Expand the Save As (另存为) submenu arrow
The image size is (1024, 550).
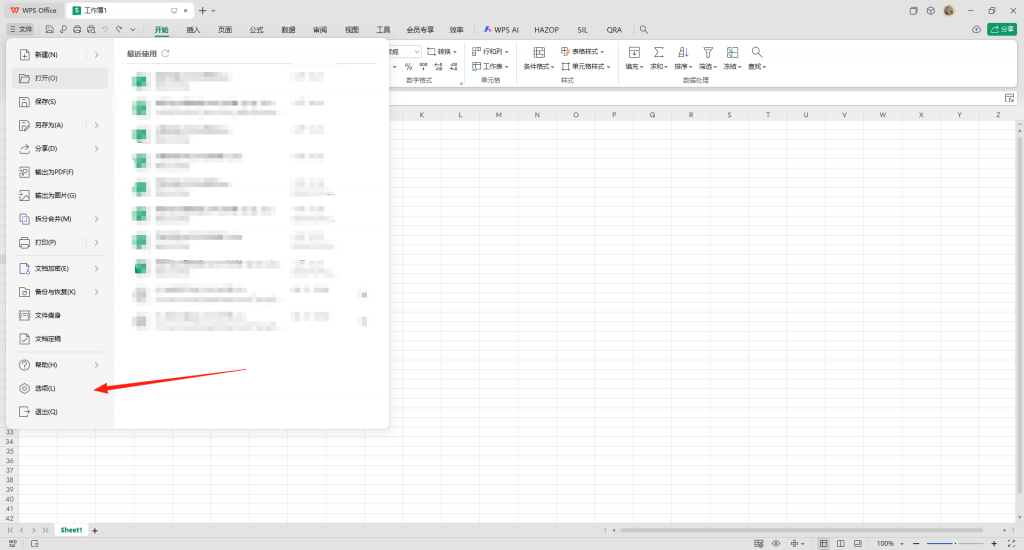click(x=96, y=125)
